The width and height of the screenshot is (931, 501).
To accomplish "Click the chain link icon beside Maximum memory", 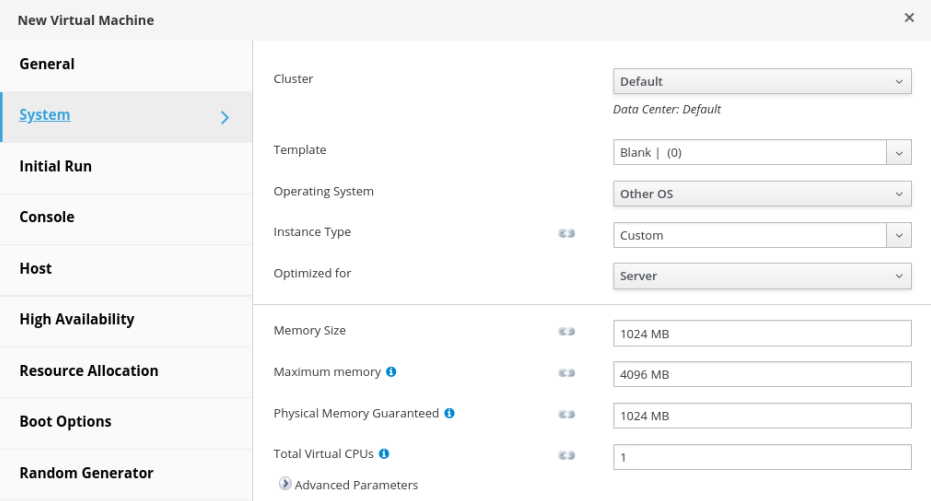I will [x=566, y=373].
